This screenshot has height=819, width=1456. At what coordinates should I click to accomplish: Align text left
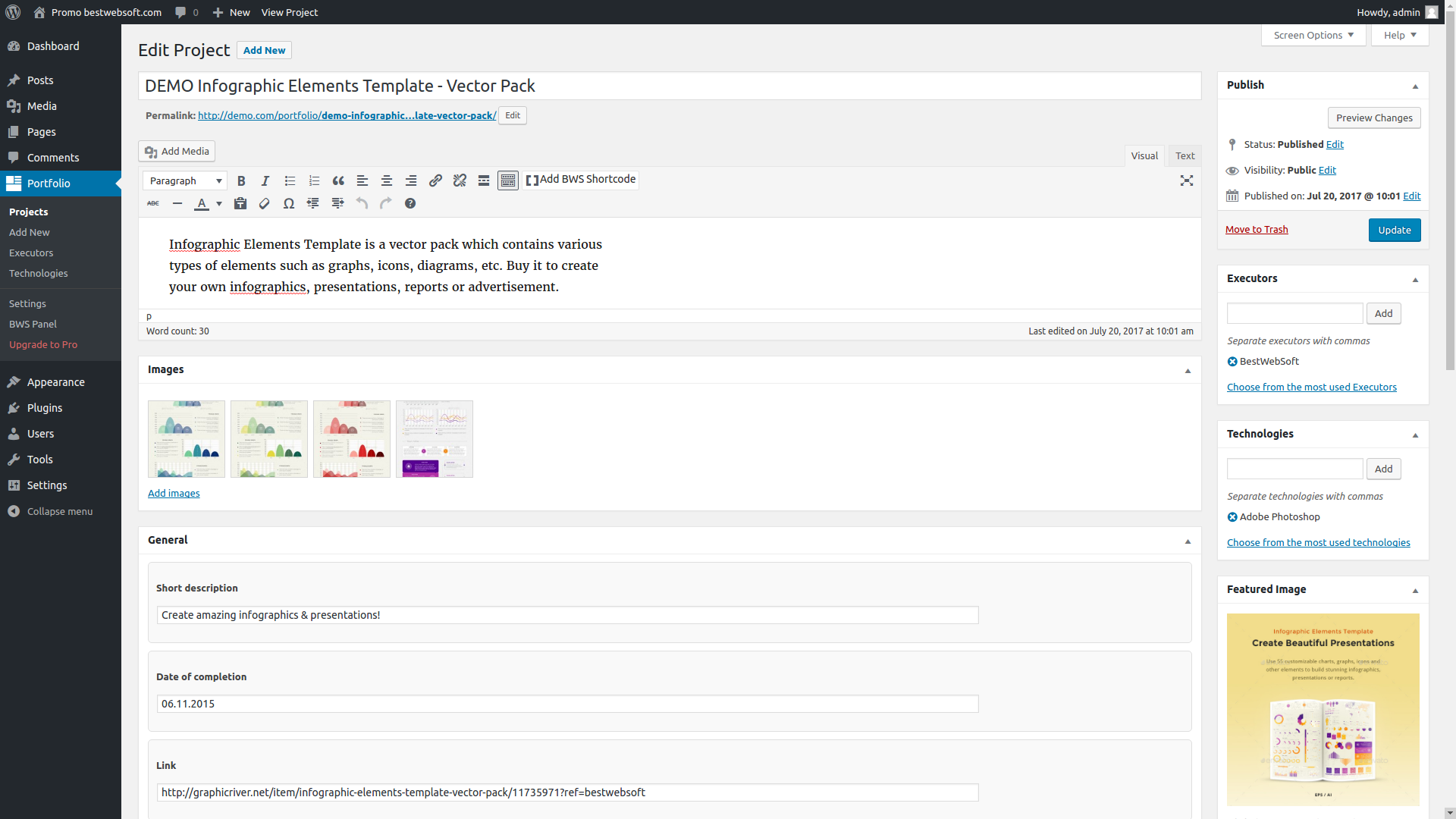pyautogui.click(x=362, y=180)
